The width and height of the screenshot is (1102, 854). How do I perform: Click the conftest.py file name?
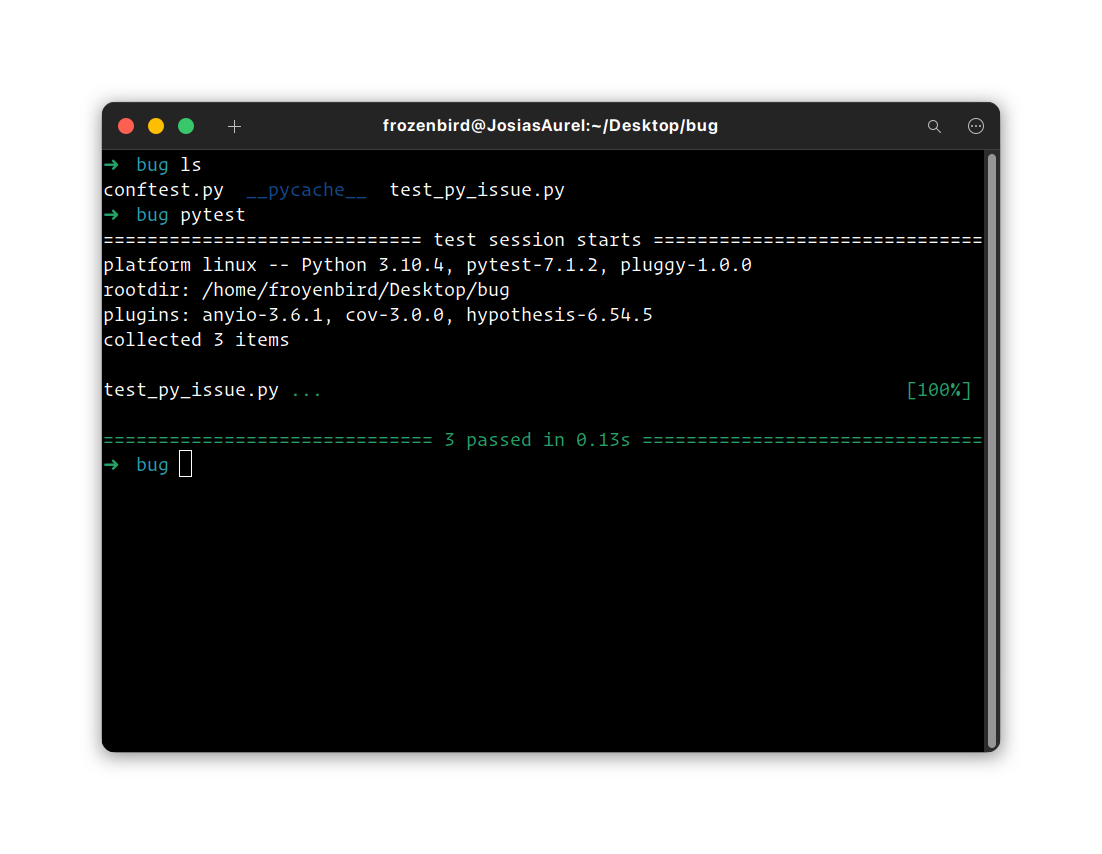[164, 190]
